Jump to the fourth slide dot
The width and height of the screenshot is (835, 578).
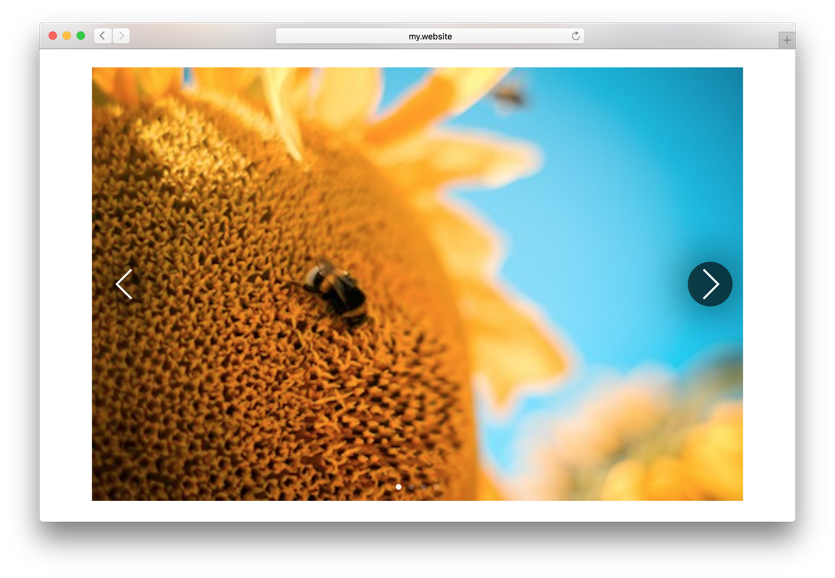coord(437,487)
